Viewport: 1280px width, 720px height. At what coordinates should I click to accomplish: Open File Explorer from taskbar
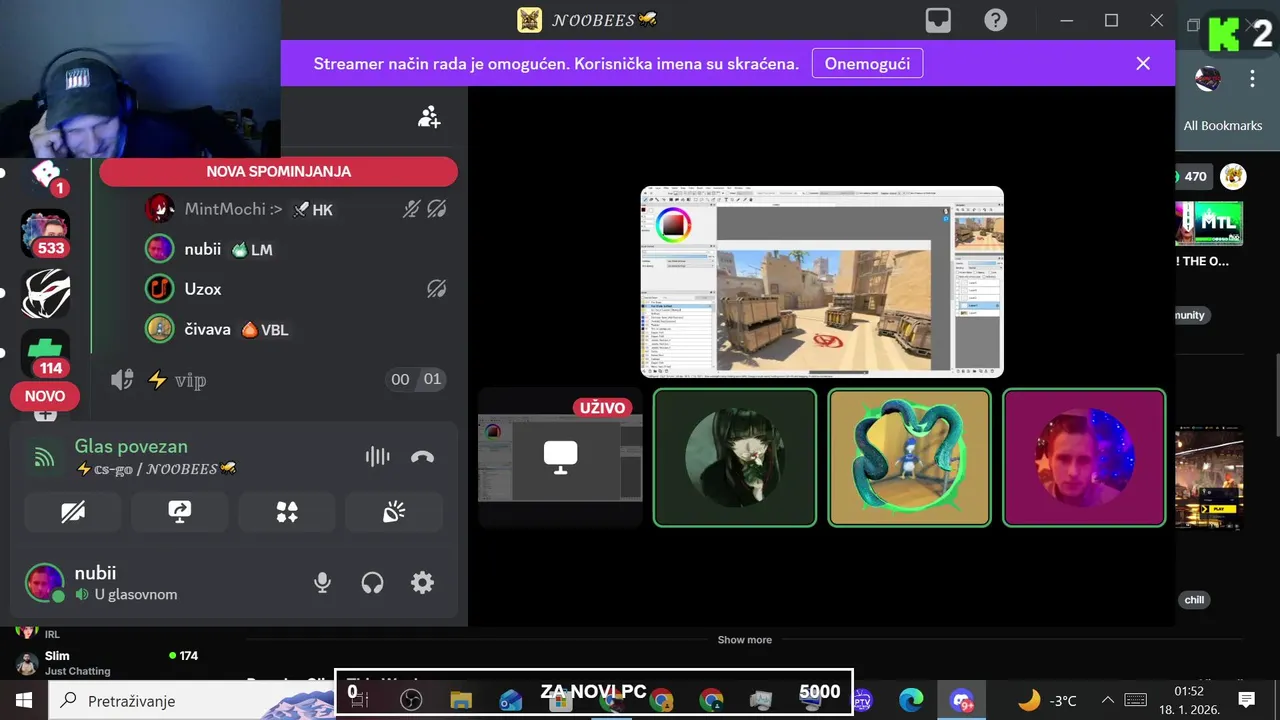click(461, 701)
